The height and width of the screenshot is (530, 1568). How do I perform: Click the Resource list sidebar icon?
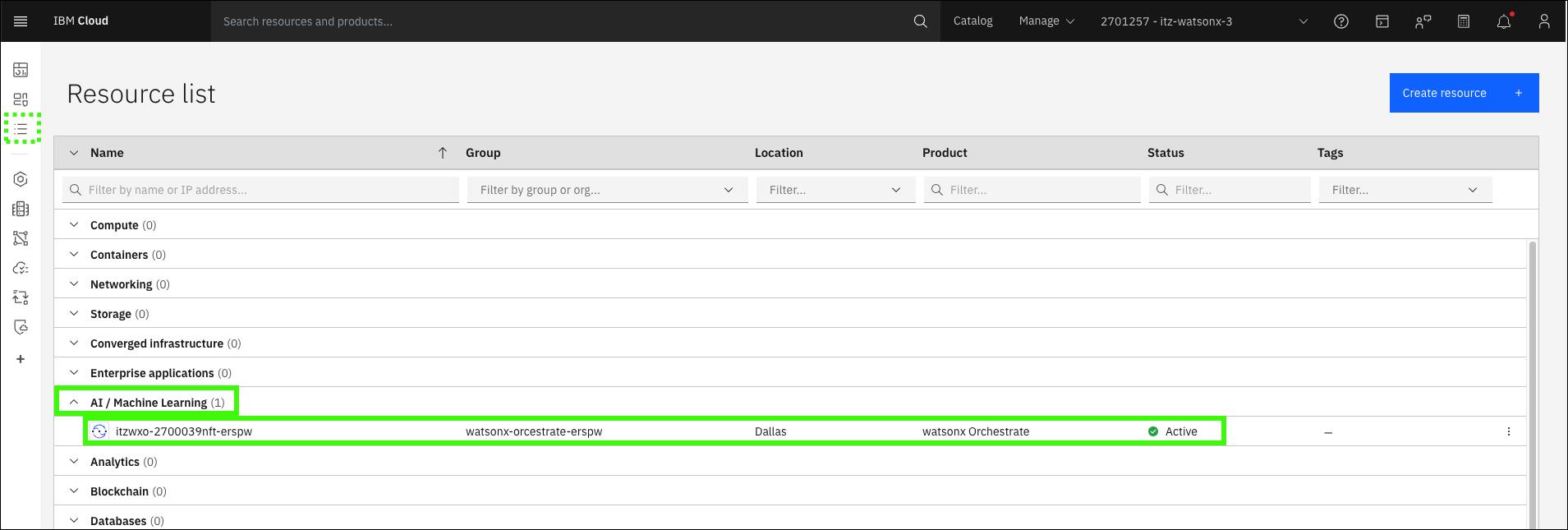pos(21,129)
